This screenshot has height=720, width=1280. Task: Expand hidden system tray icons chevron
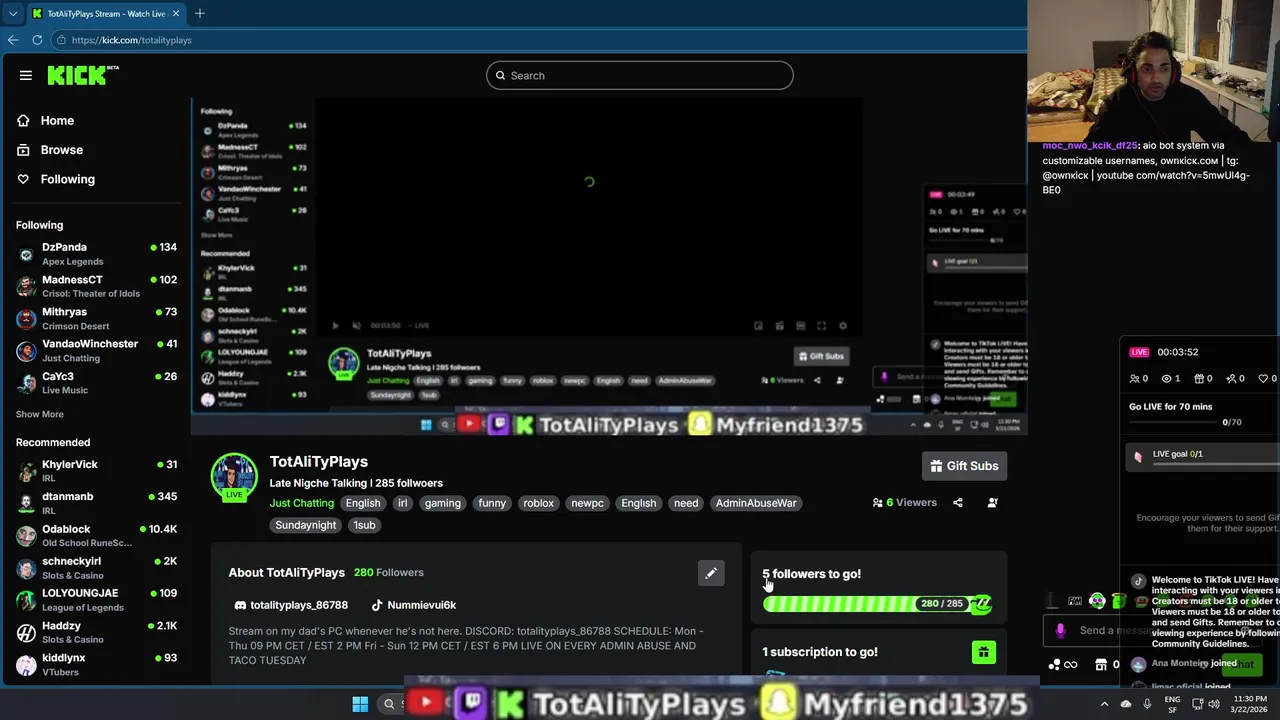point(1104,704)
